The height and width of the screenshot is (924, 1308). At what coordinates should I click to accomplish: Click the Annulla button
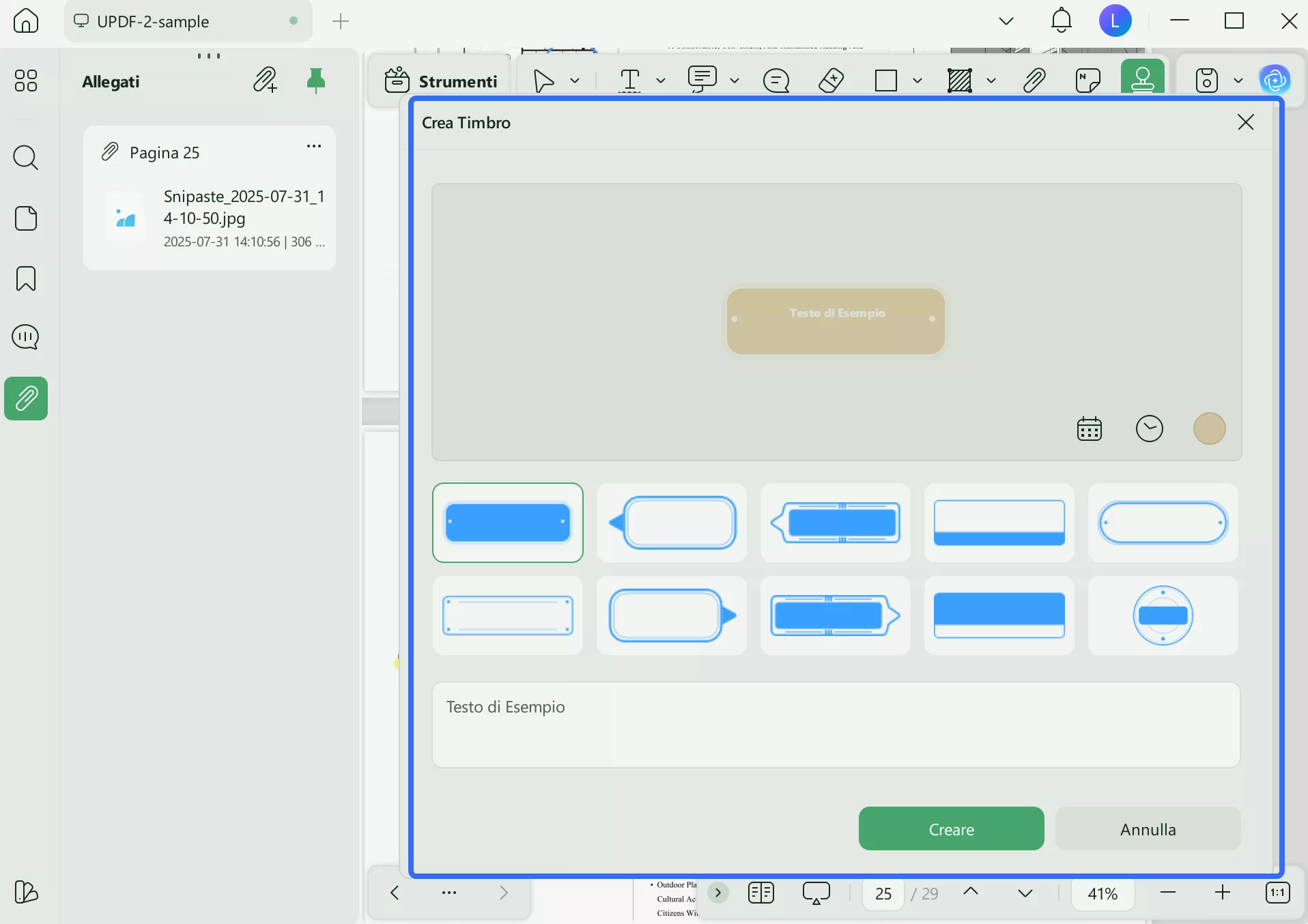point(1148,829)
